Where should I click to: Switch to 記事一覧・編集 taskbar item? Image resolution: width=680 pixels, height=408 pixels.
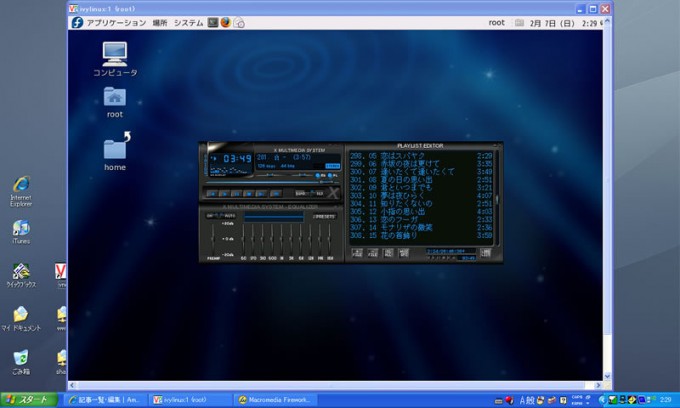pyautogui.click(x=105, y=400)
